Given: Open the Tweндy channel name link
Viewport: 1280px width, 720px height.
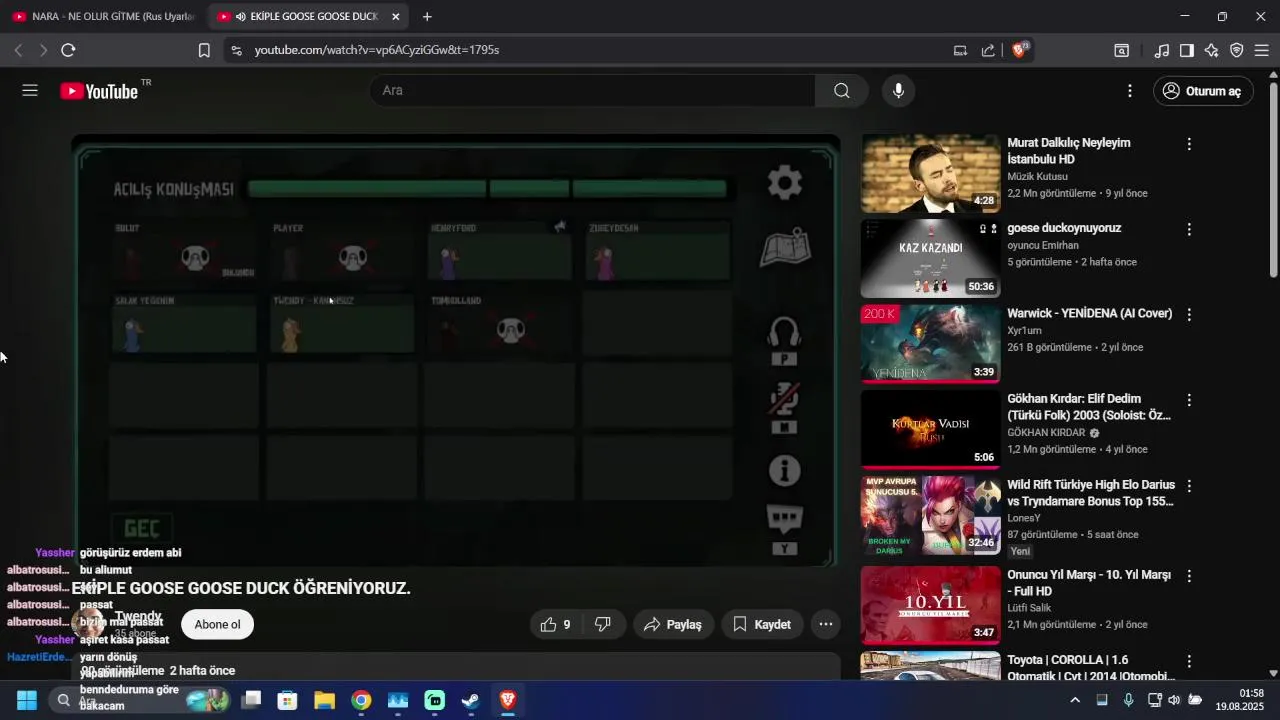Looking at the screenshot, I should 138,616.
